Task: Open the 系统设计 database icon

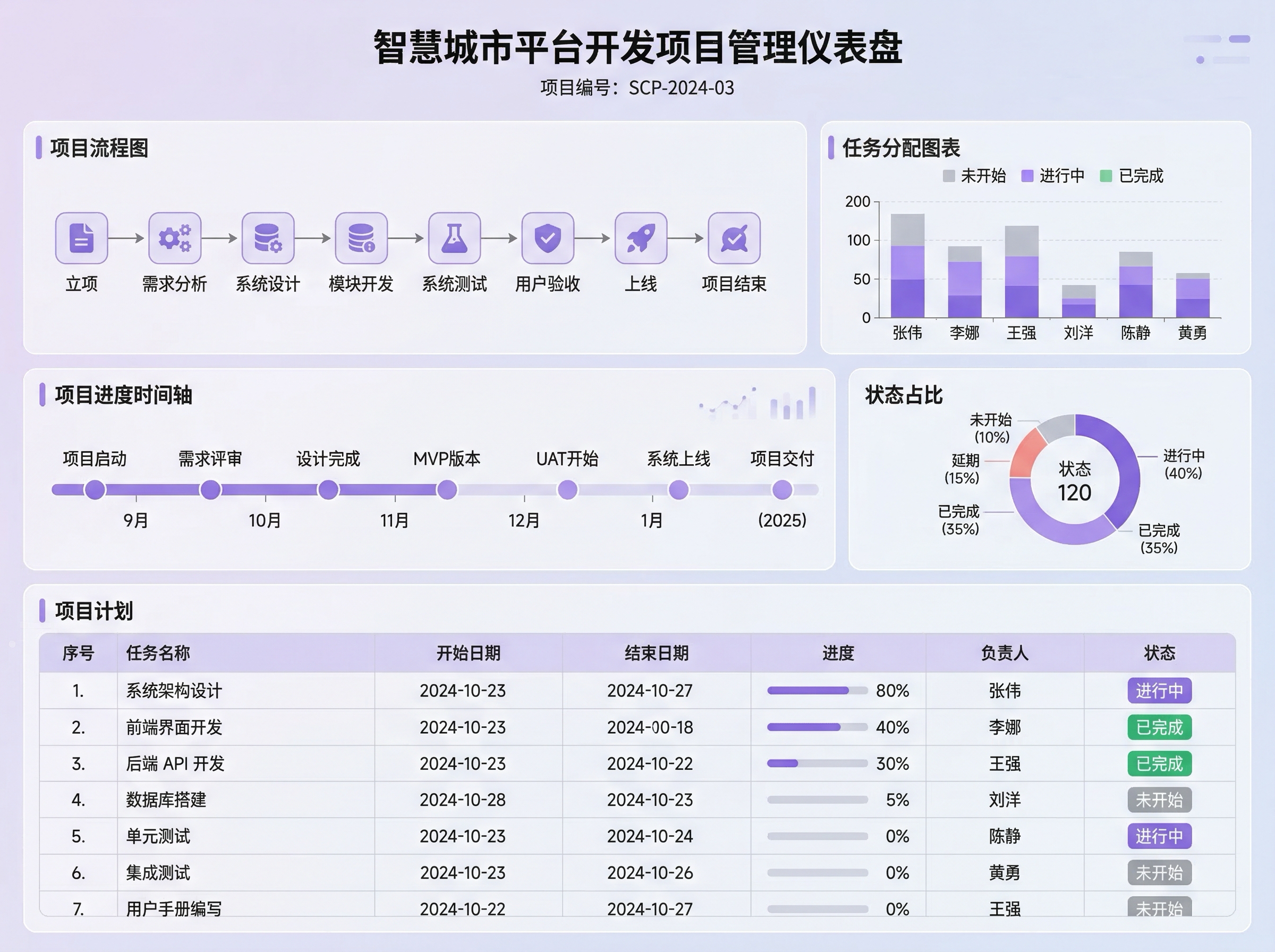Action: [x=268, y=238]
